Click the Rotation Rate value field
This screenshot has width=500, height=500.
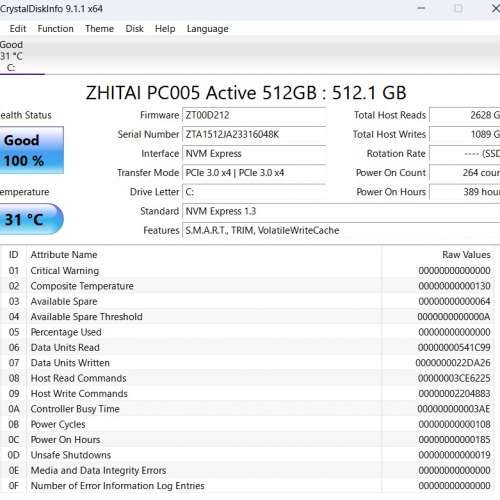[x=465, y=154]
